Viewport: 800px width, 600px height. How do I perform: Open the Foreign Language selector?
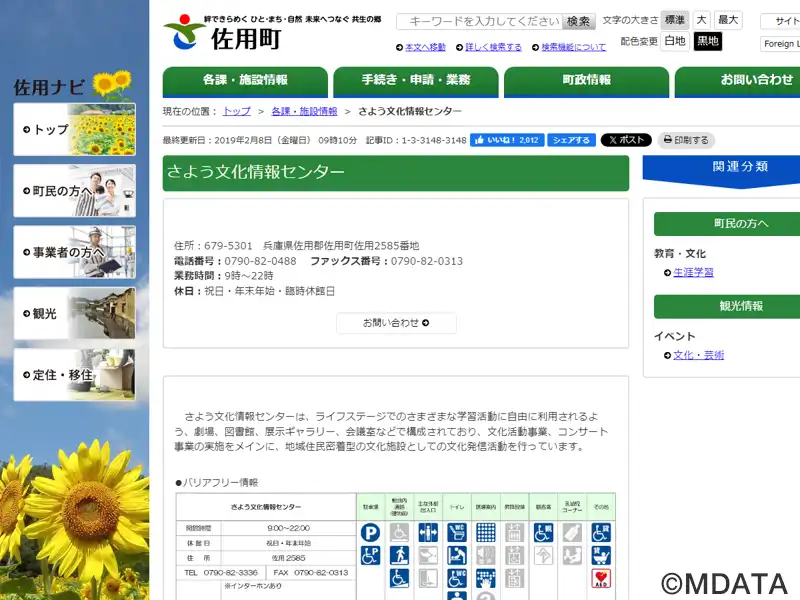(x=779, y=44)
